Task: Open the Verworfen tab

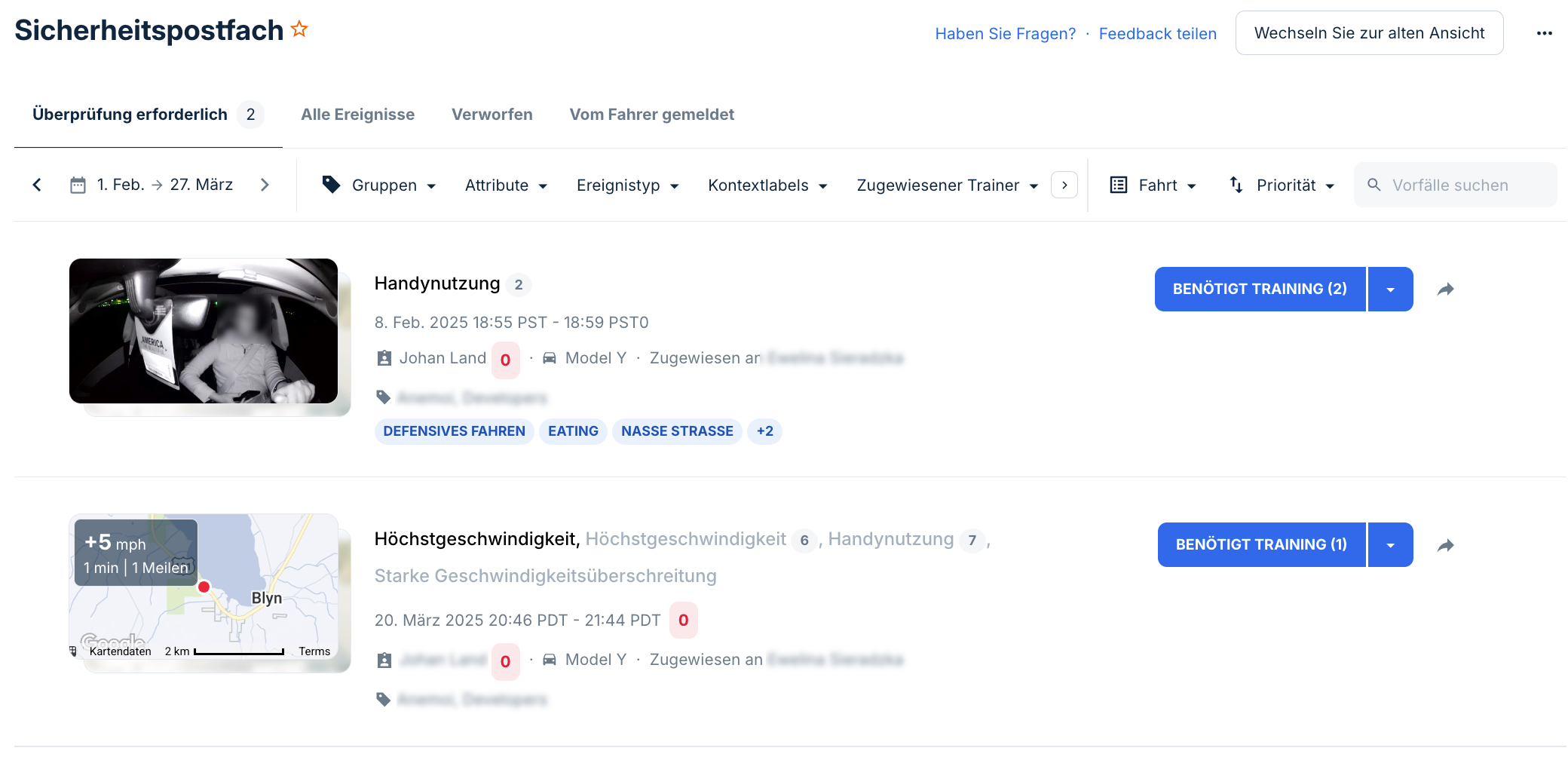Action: [x=492, y=114]
